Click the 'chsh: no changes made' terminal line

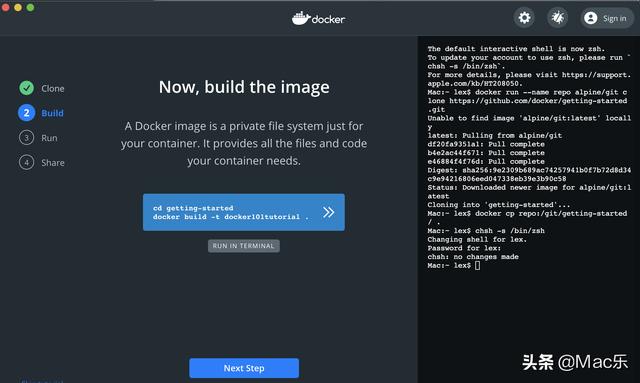473,257
